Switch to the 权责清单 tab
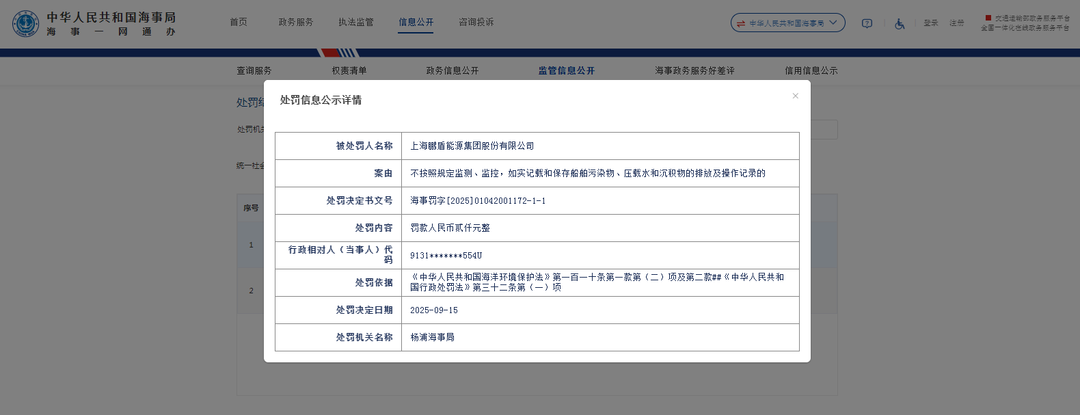 pyautogui.click(x=349, y=71)
